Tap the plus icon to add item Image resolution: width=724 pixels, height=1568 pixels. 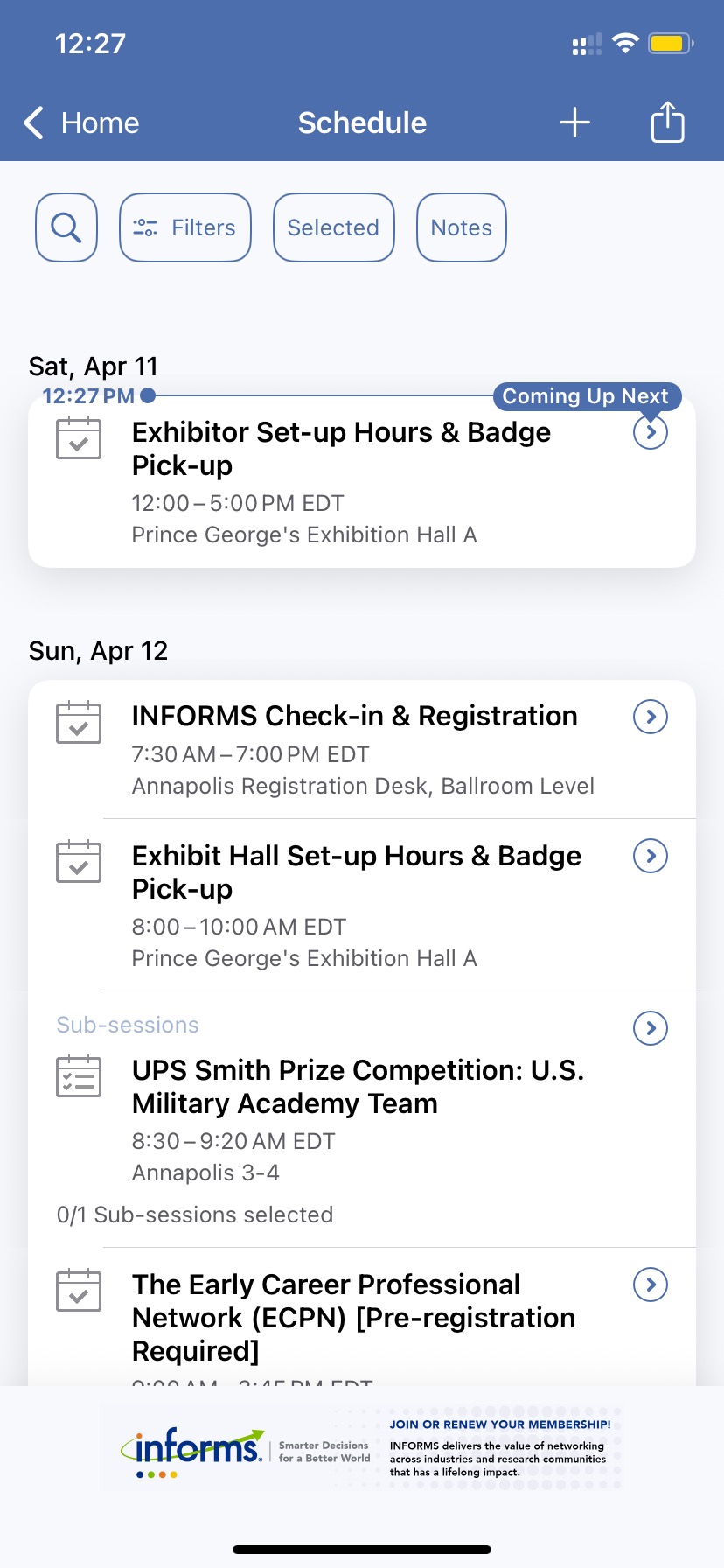point(574,122)
